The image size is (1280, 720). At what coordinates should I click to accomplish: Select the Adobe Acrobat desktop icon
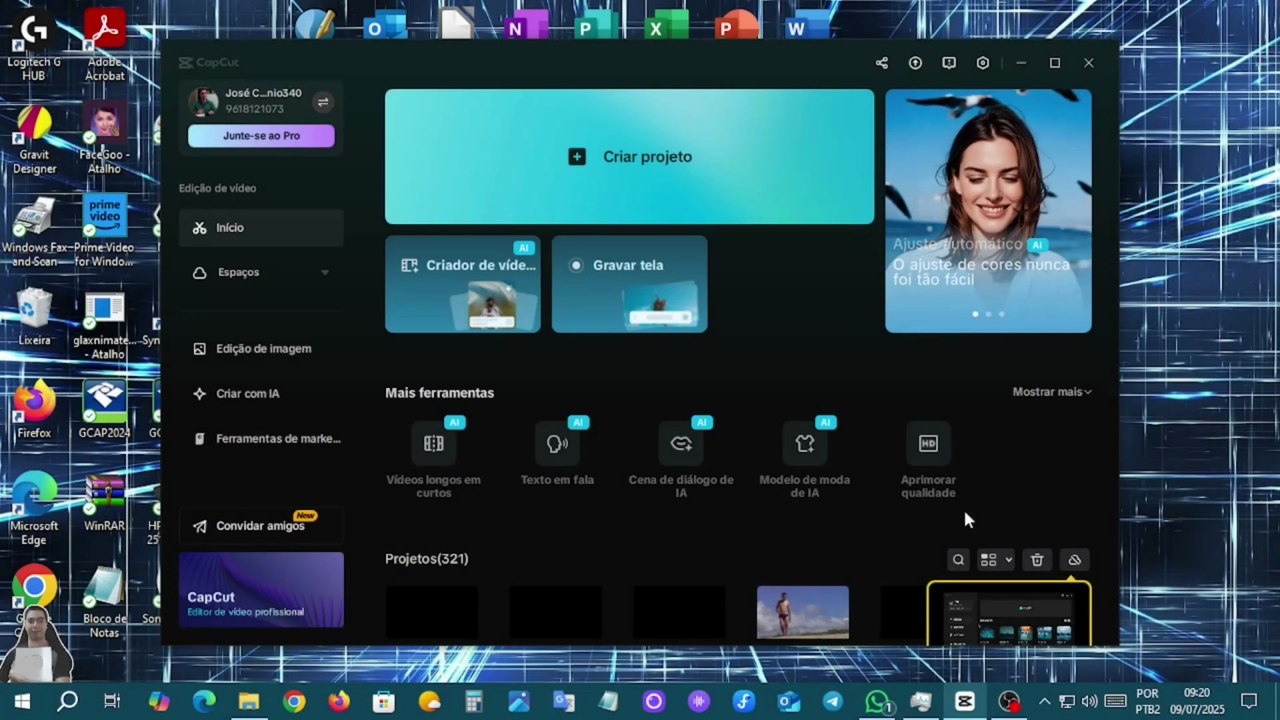point(104,44)
